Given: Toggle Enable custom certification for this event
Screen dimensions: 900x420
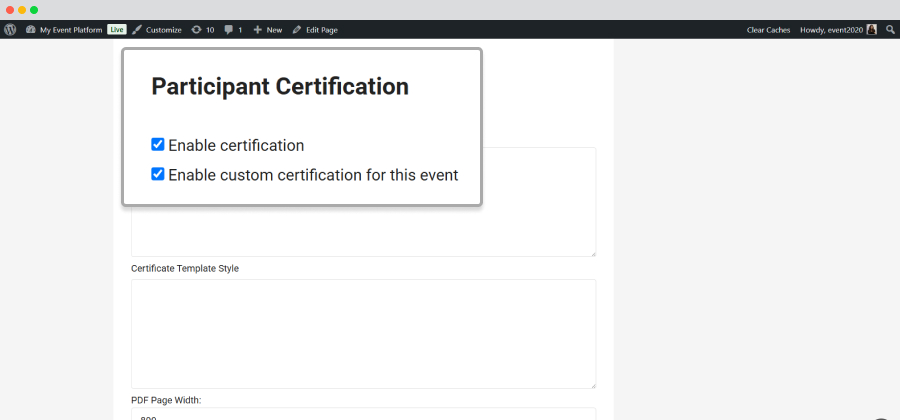Looking at the screenshot, I should click(158, 174).
